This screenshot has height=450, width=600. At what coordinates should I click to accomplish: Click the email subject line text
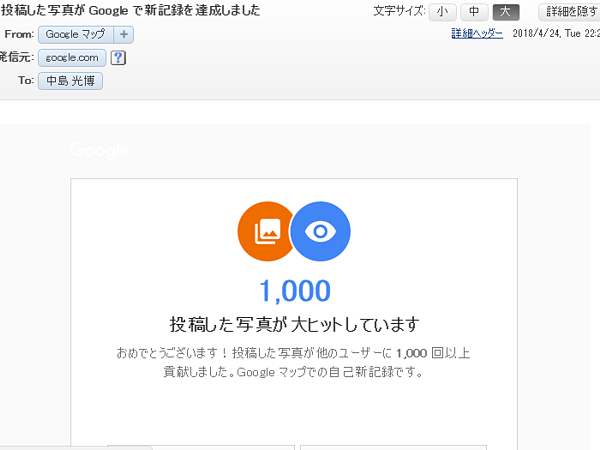tap(130, 10)
